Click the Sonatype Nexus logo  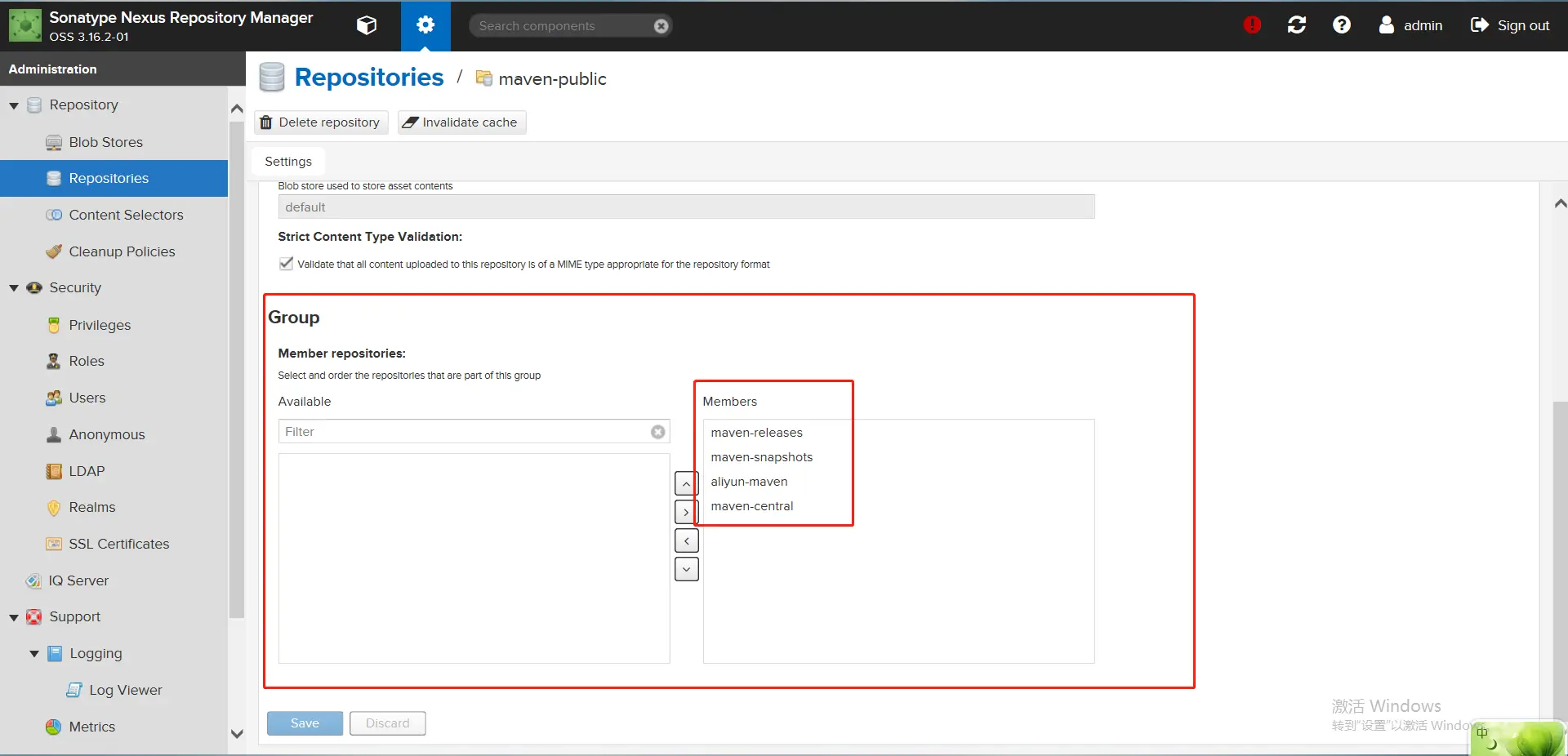tap(25, 25)
